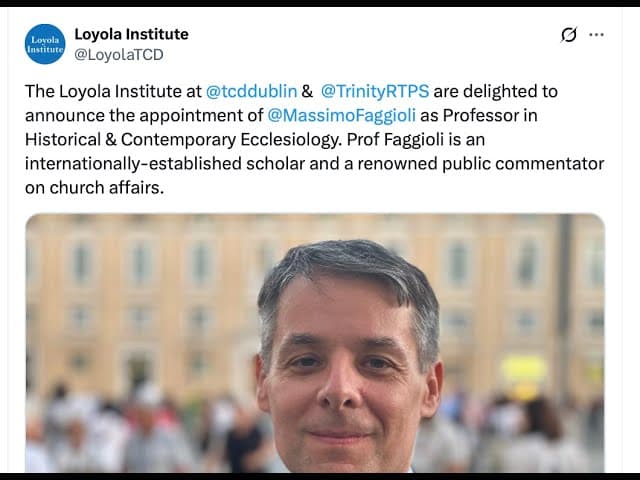Screen dimensions: 640x480
Task: Open the Grok explain-post icon
Action: [x=569, y=35]
